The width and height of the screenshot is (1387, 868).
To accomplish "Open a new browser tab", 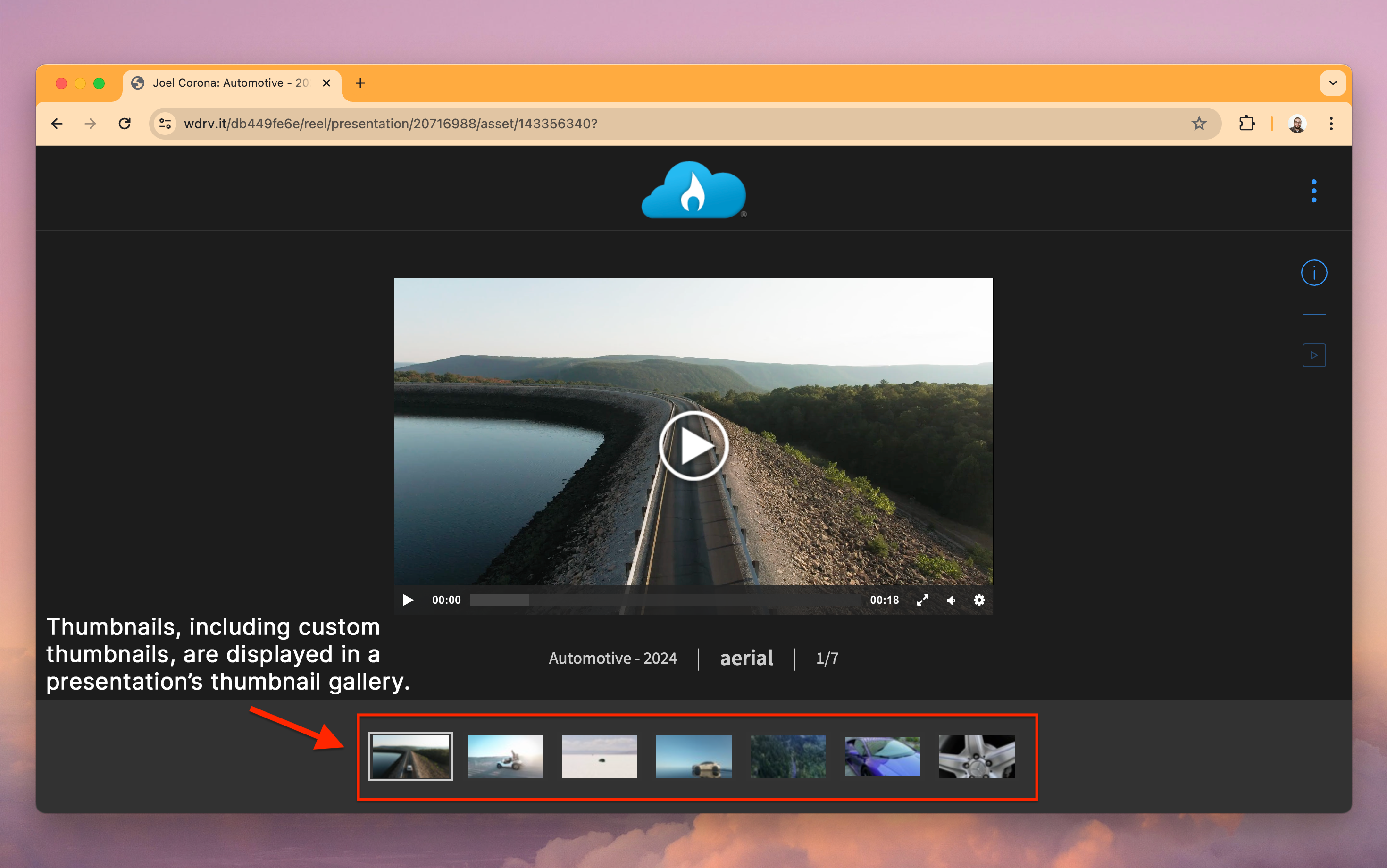I will click(x=360, y=83).
